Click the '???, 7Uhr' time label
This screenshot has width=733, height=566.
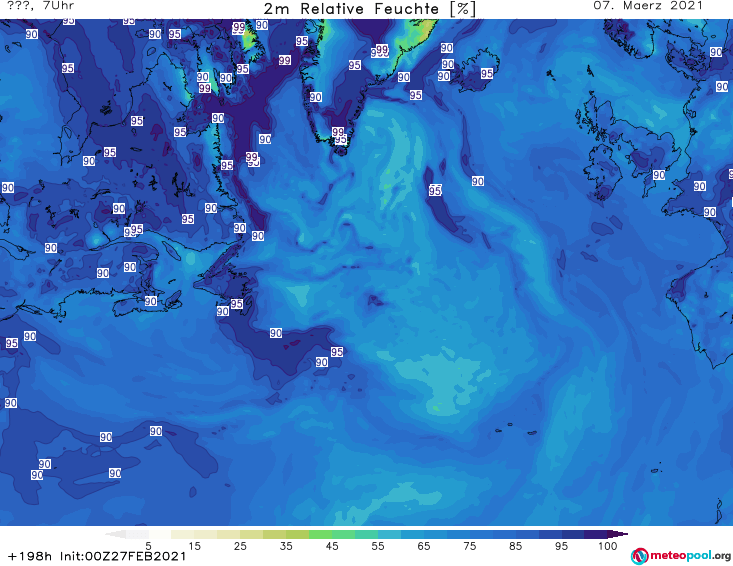(x=41, y=6)
